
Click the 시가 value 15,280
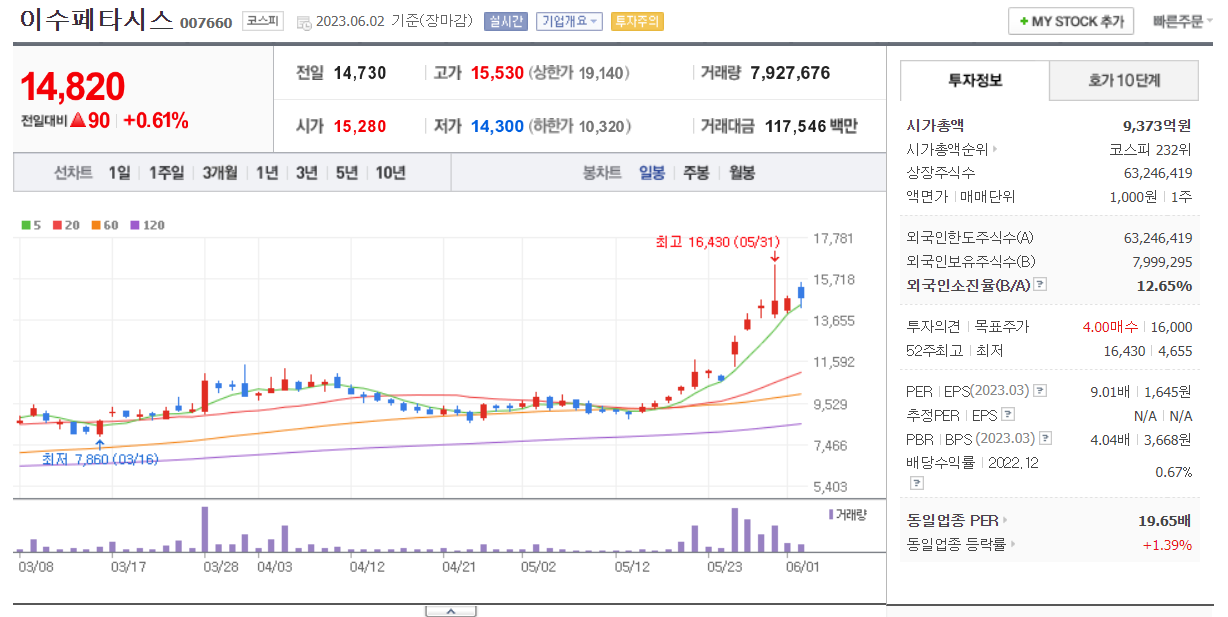click(360, 126)
